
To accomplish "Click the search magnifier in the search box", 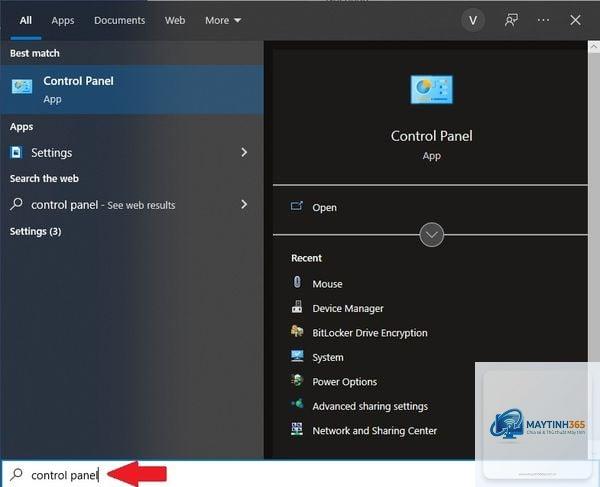I will click(16, 474).
